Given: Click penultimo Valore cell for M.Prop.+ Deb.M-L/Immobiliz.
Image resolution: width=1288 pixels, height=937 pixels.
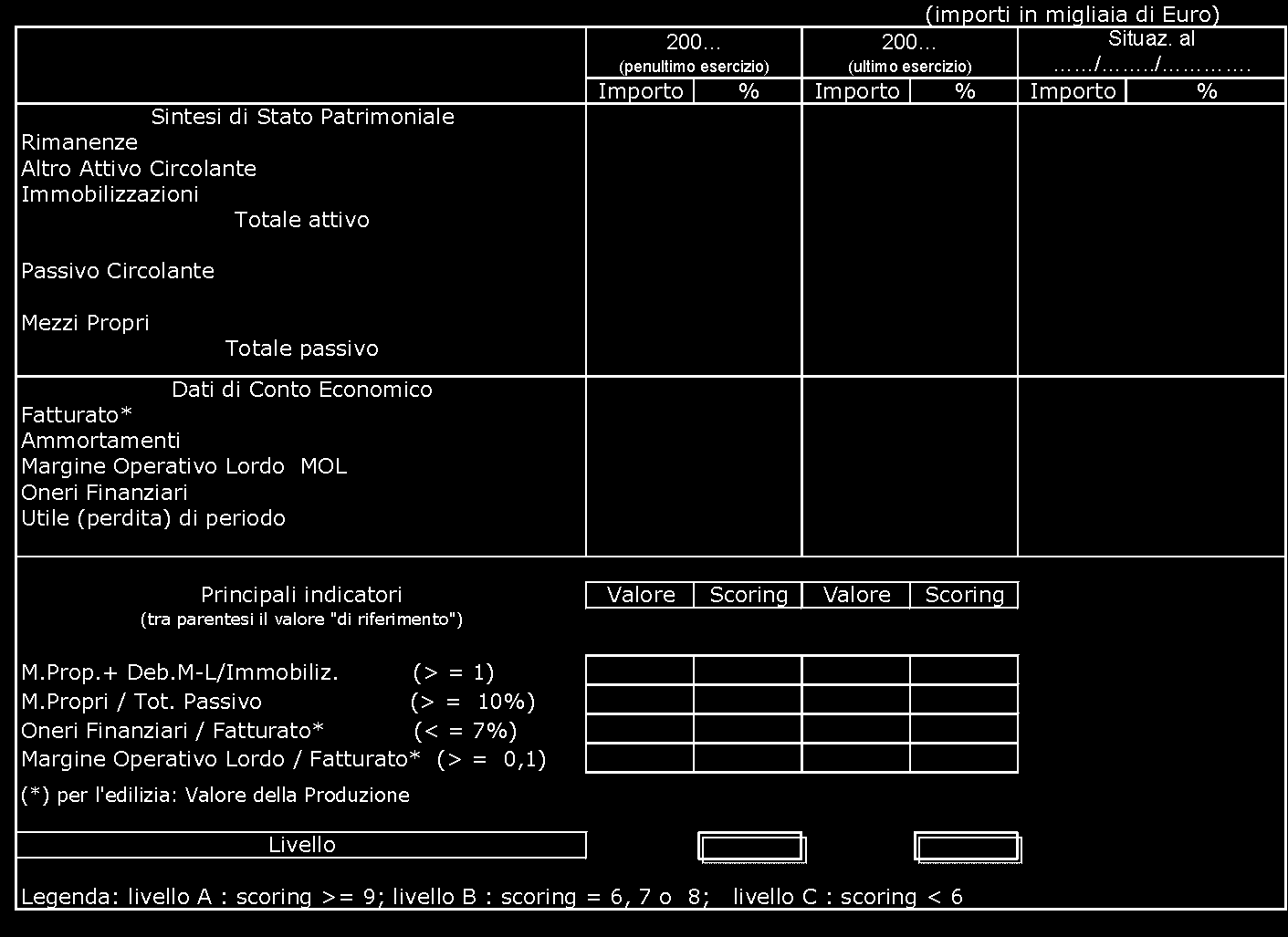Looking at the screenshot, I should (640, 671).
